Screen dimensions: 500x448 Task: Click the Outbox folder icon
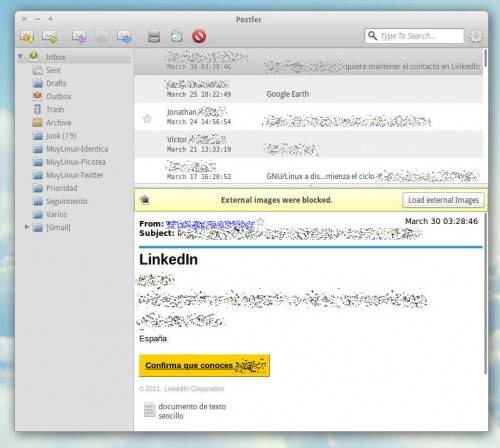pyautogui.click(x=38, y=96)
